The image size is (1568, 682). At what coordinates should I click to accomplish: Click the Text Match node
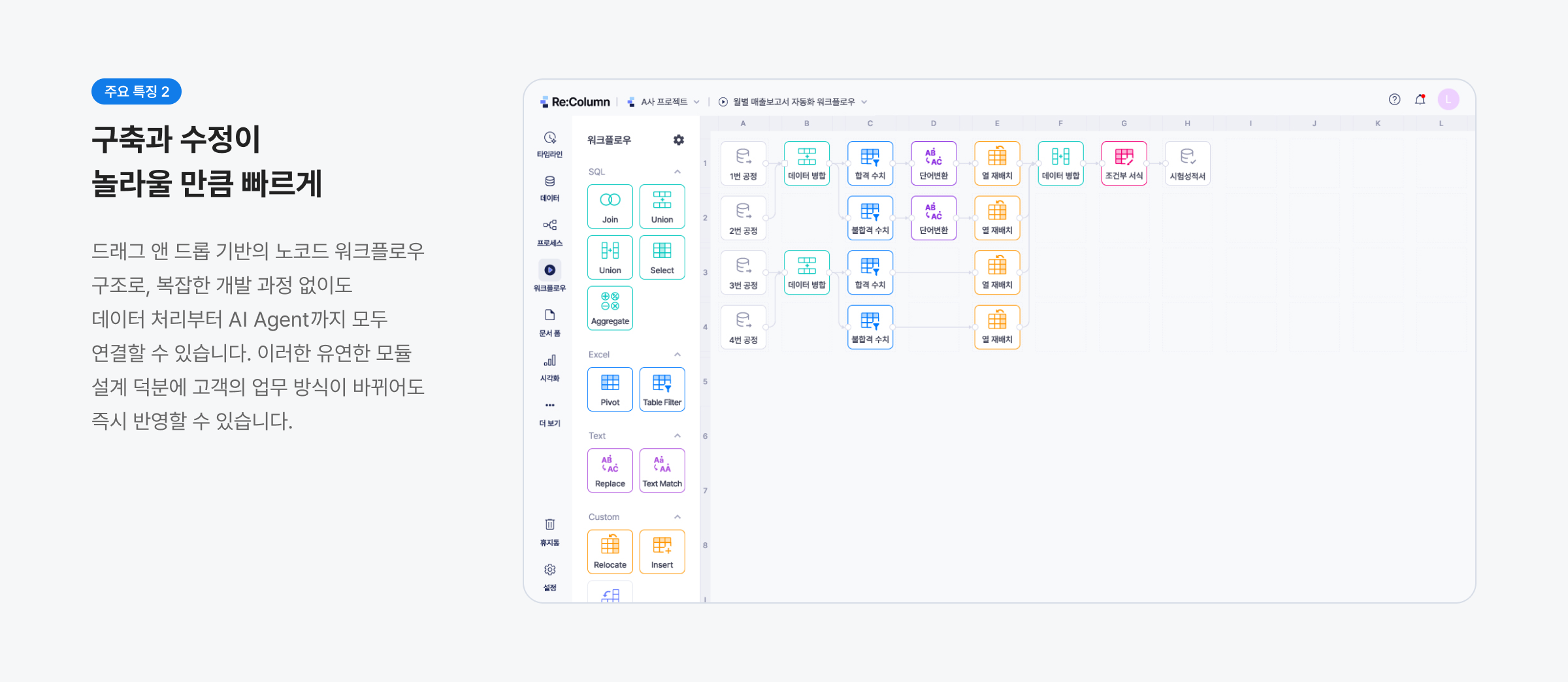pyautogui.click(x=662, y=470)
